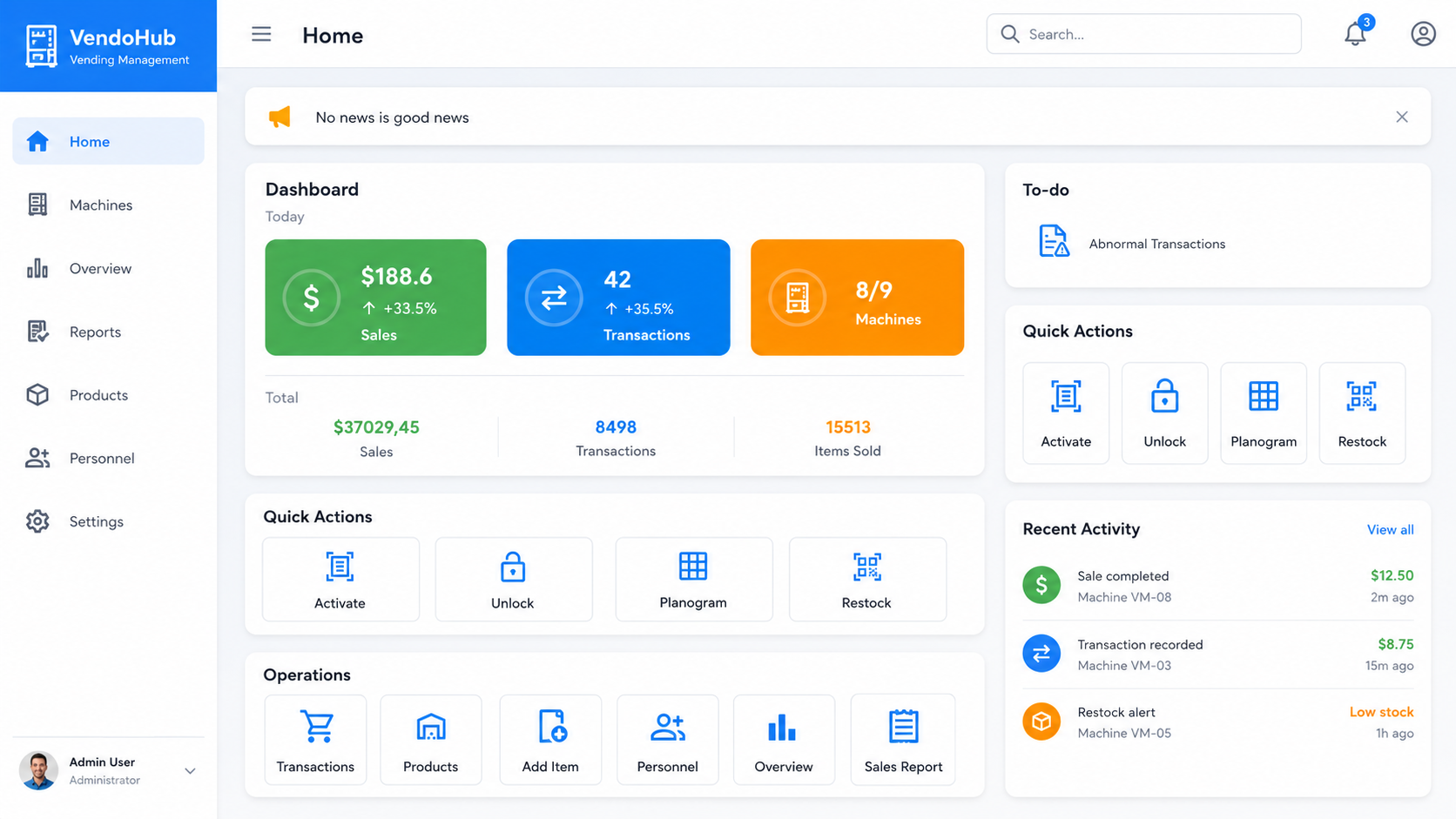
Task: Click View all in Recent Activity
Action: pyautogui.click(x=1390, y=529)
